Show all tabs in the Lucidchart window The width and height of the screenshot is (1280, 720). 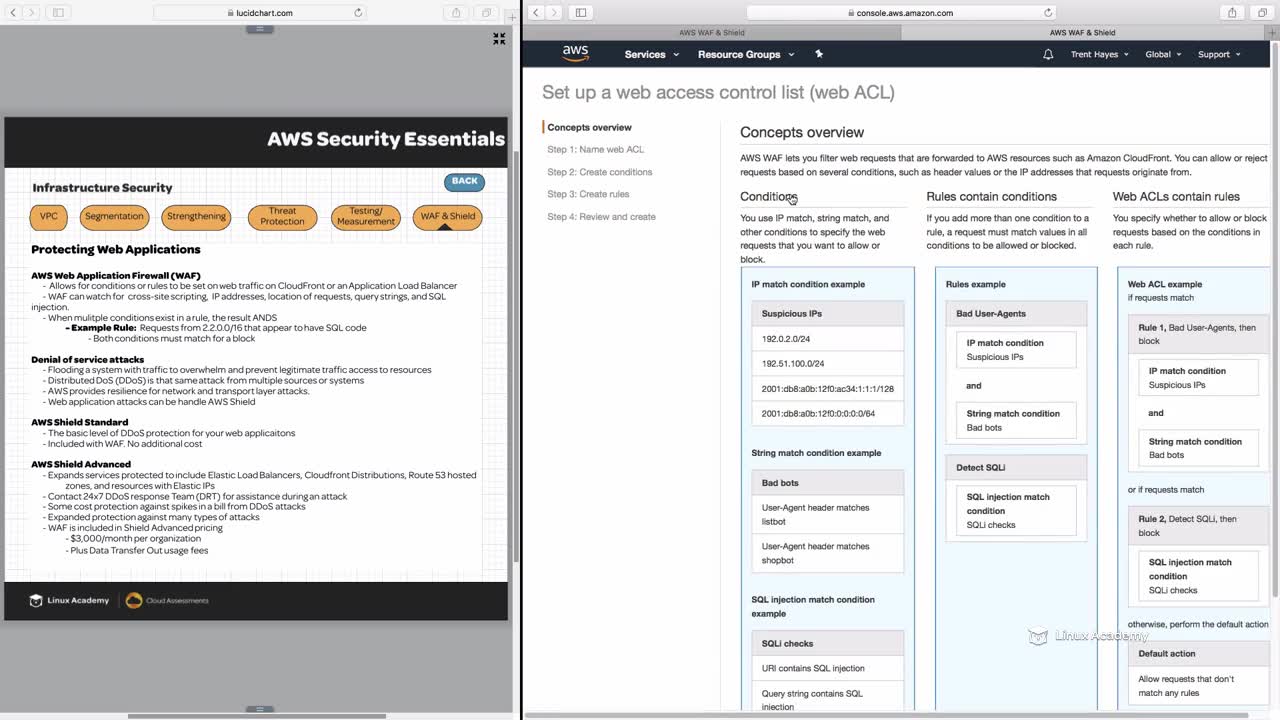pyautogui.click(x=486, y=13)
